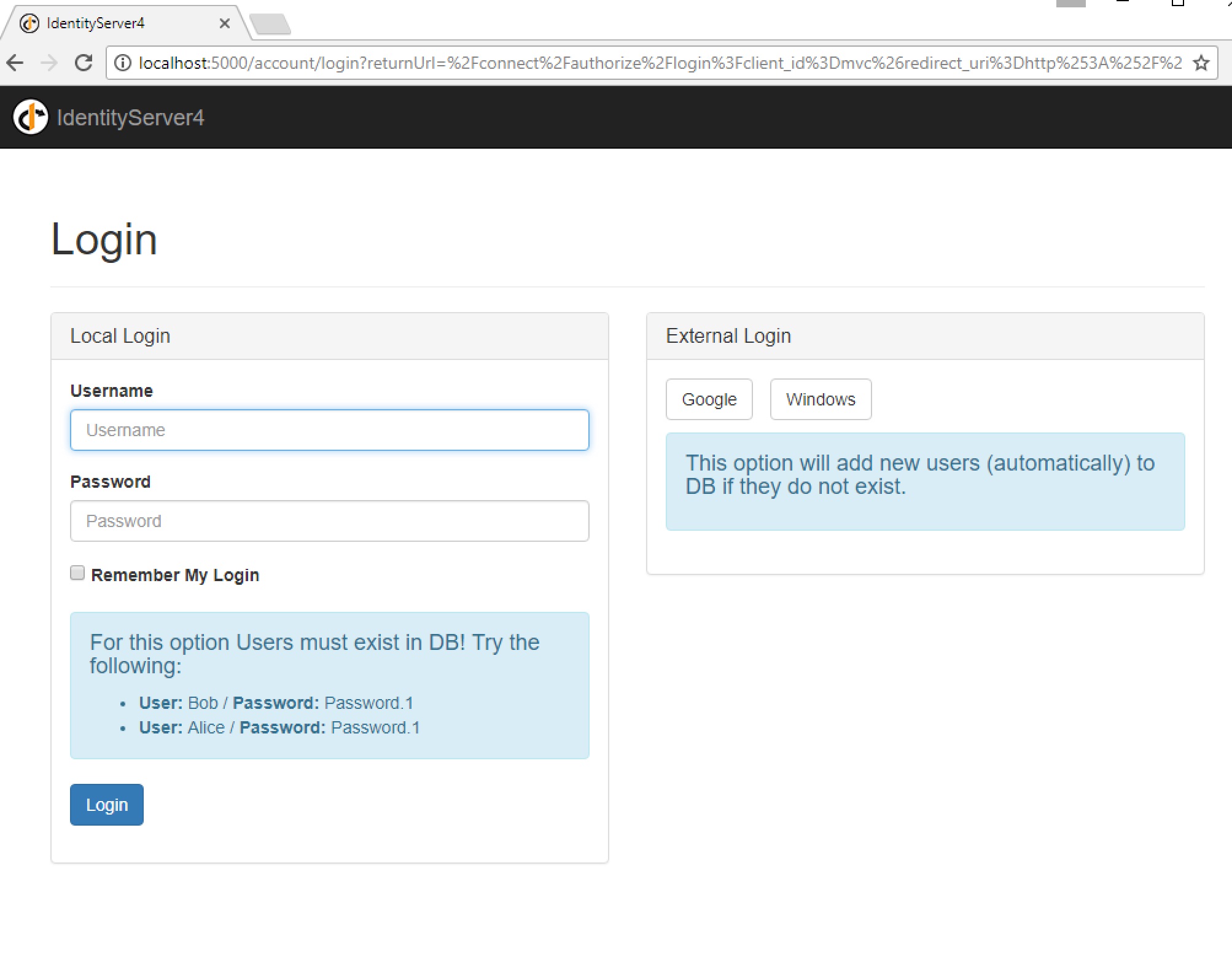Viewport: 1232px width, 962px height.
Task: Close the IdentityServer4 browser tab
Action: click(x=225, y=23)
